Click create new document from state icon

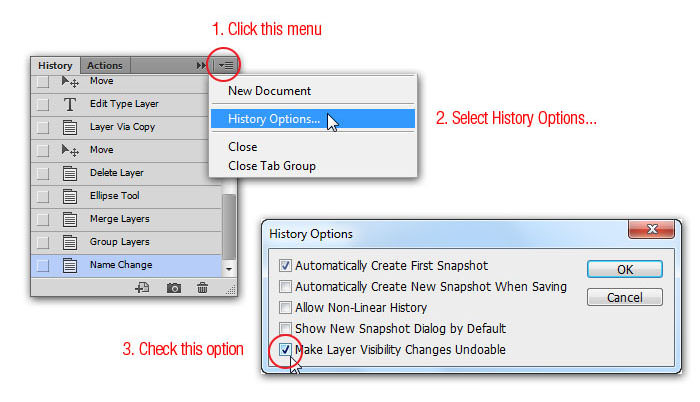coord(143,288)
